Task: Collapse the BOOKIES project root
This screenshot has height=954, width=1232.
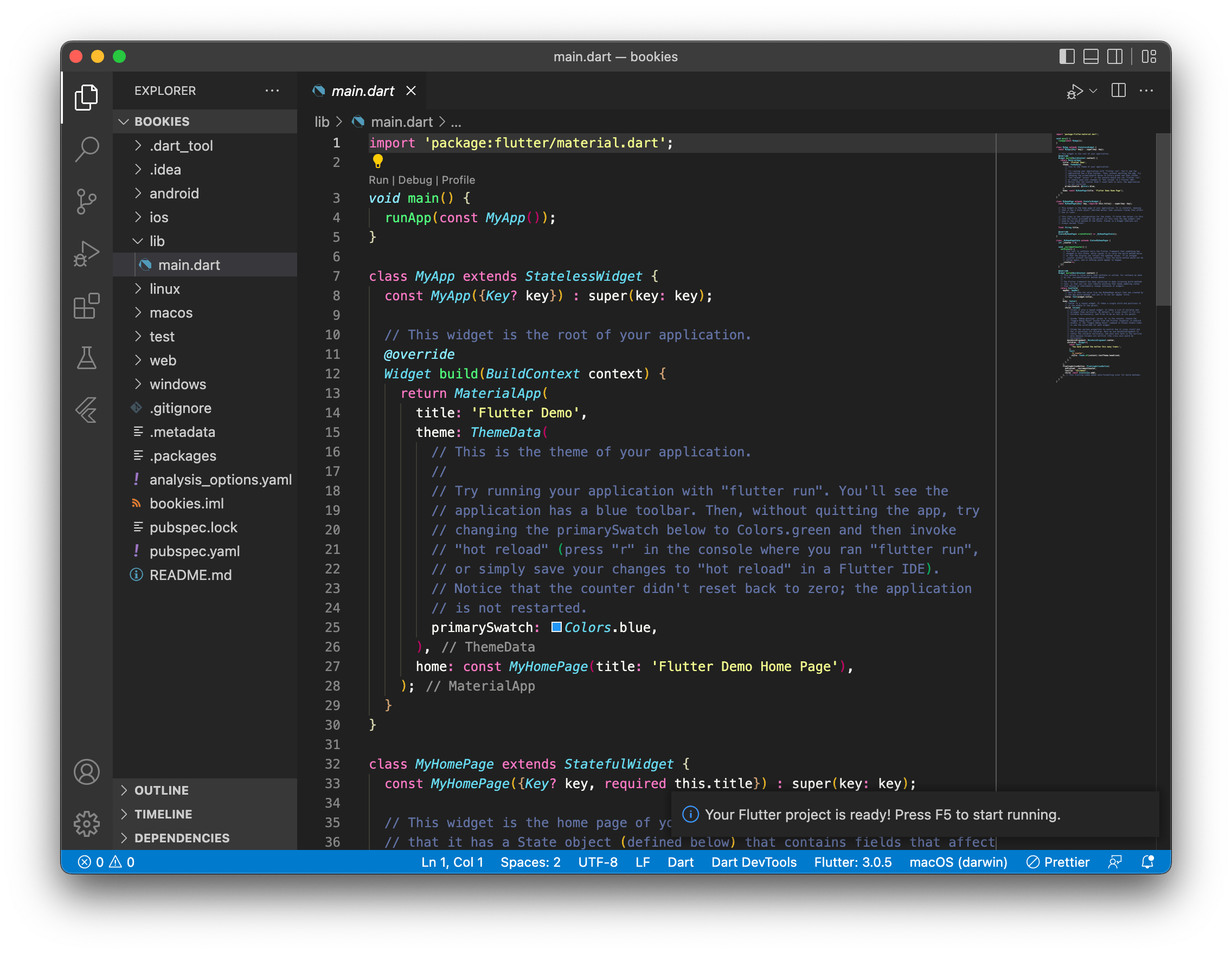Action: 206,121
